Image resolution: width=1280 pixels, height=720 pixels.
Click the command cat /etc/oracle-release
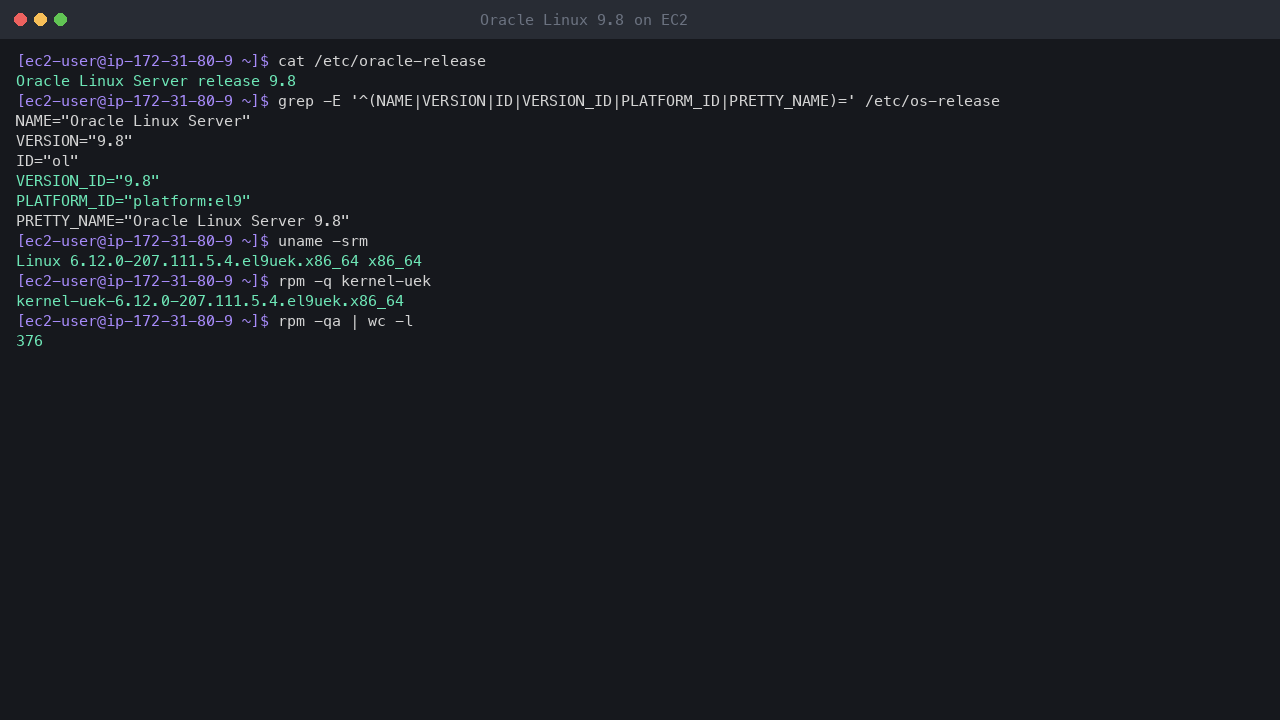(382, 61)
